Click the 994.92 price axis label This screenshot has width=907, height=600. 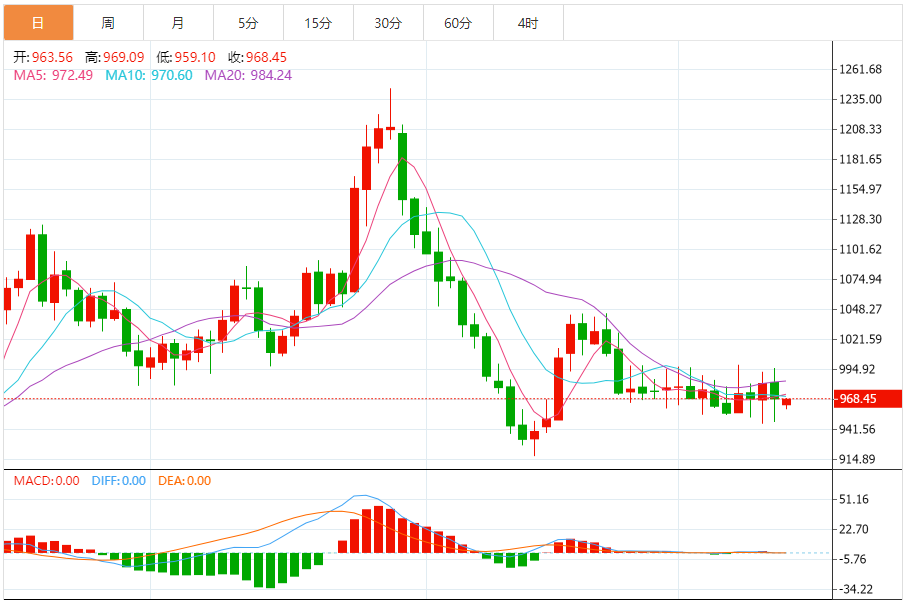[x=857, y=369]
